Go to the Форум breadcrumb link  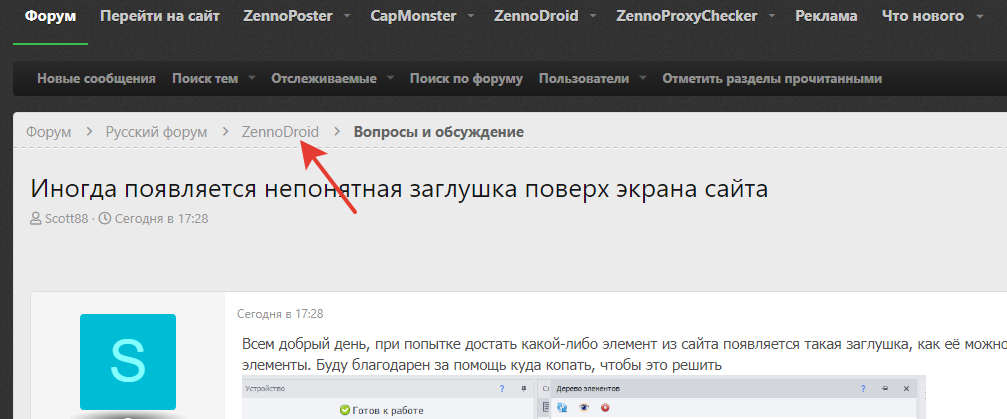point(49,132)
